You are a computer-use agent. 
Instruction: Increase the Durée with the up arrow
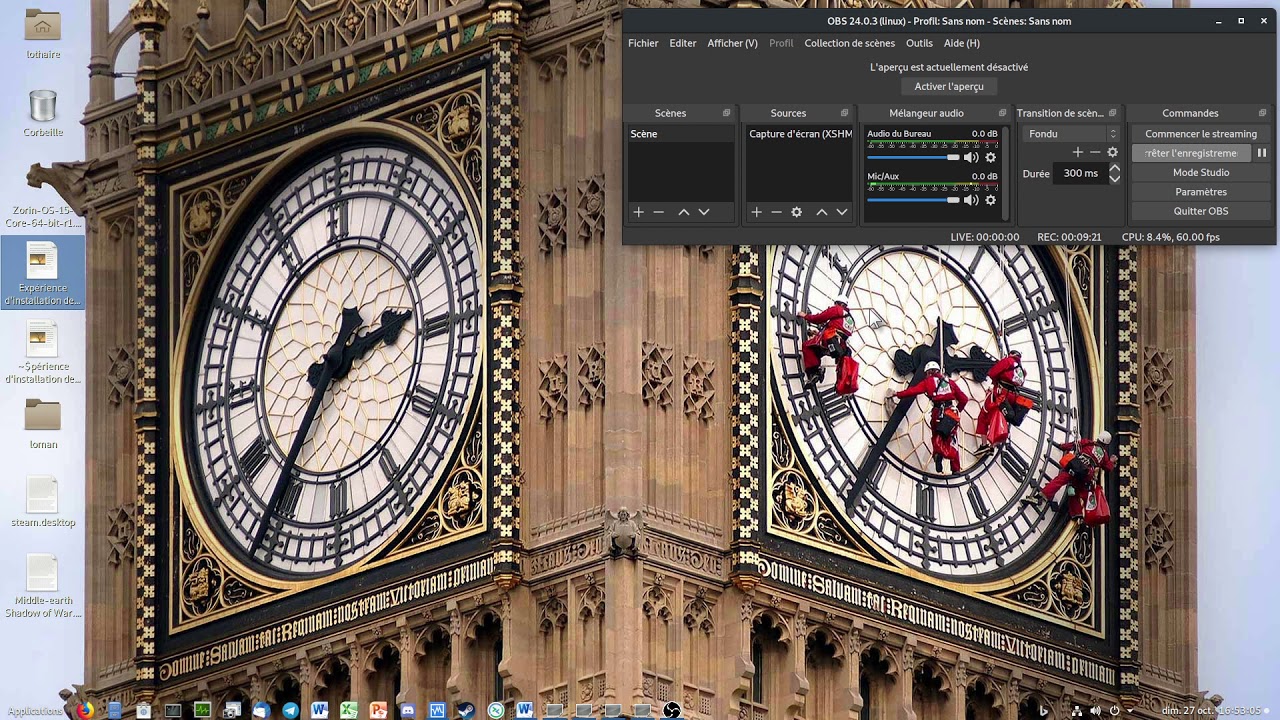[x=1114, y=168]
